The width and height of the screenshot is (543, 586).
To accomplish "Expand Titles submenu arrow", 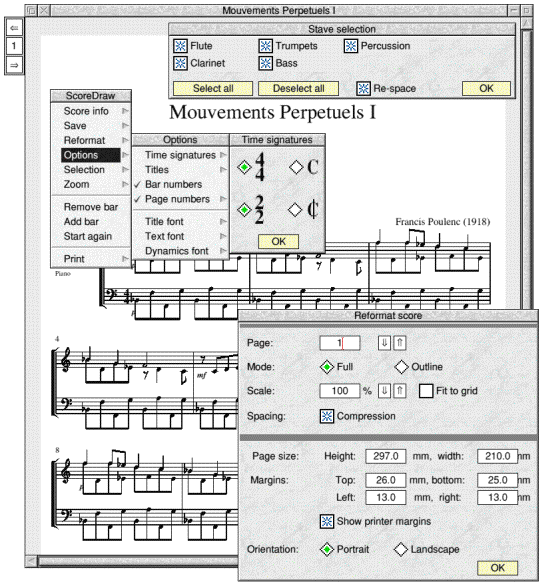I will tap(223, 170).
